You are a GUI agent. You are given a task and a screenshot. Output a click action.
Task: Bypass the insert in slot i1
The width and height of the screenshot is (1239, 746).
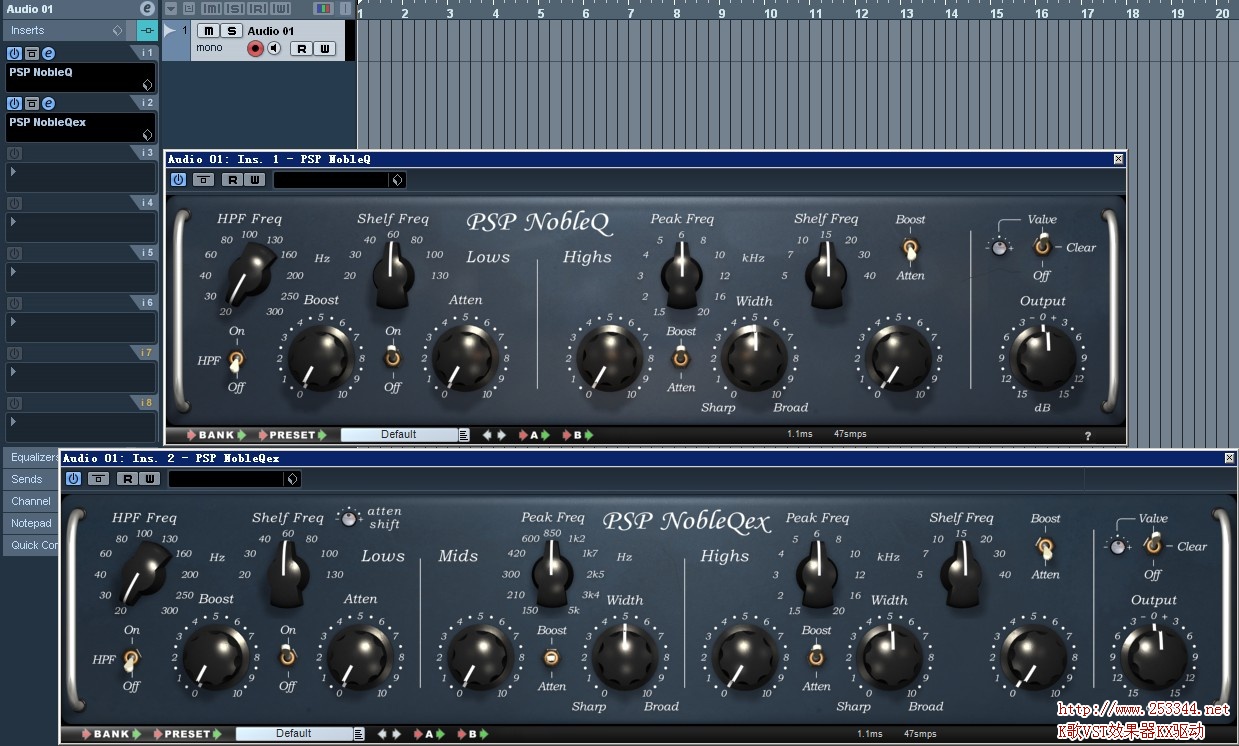pos(31,53)
